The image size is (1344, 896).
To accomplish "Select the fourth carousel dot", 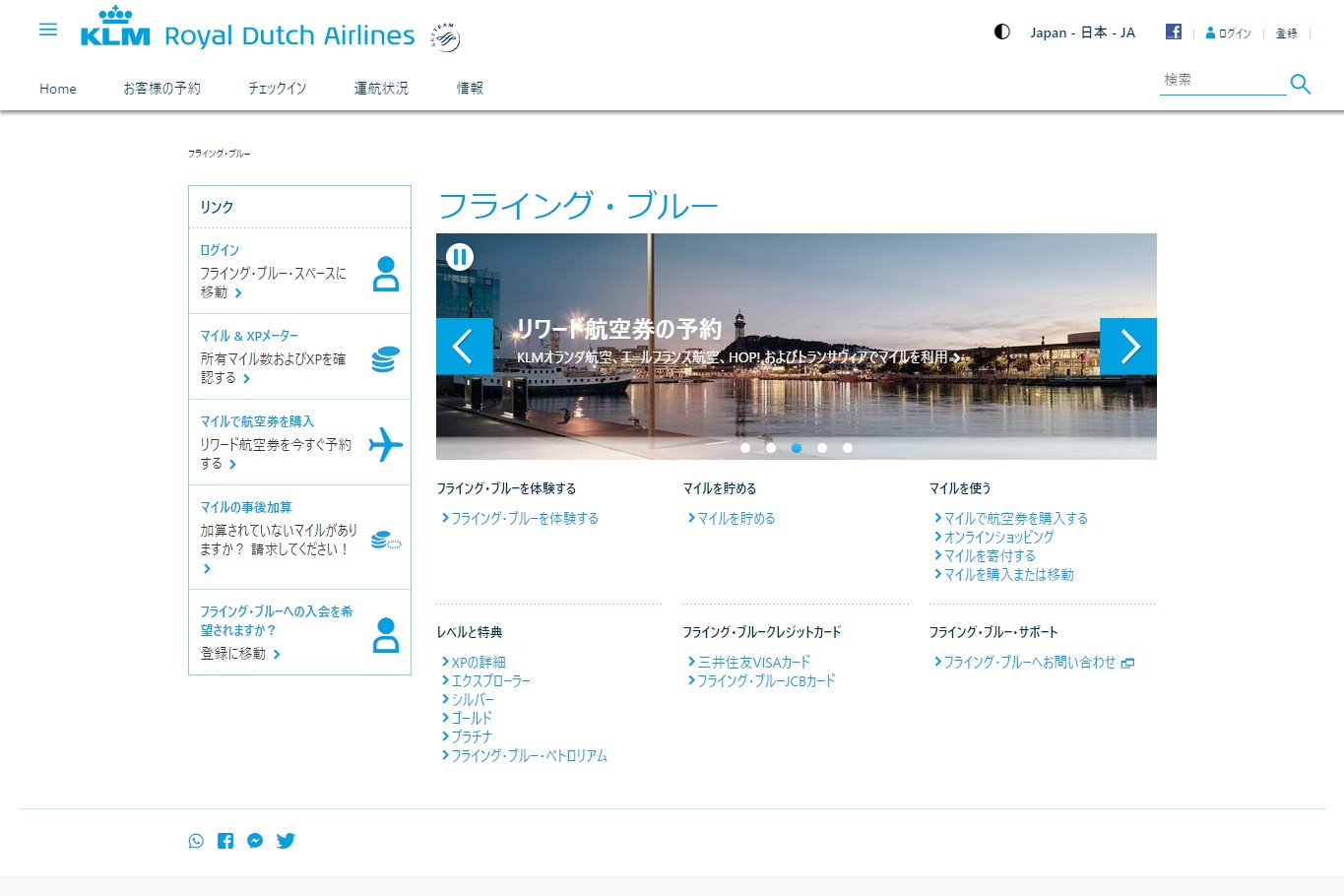I will (x=822, y=448).
